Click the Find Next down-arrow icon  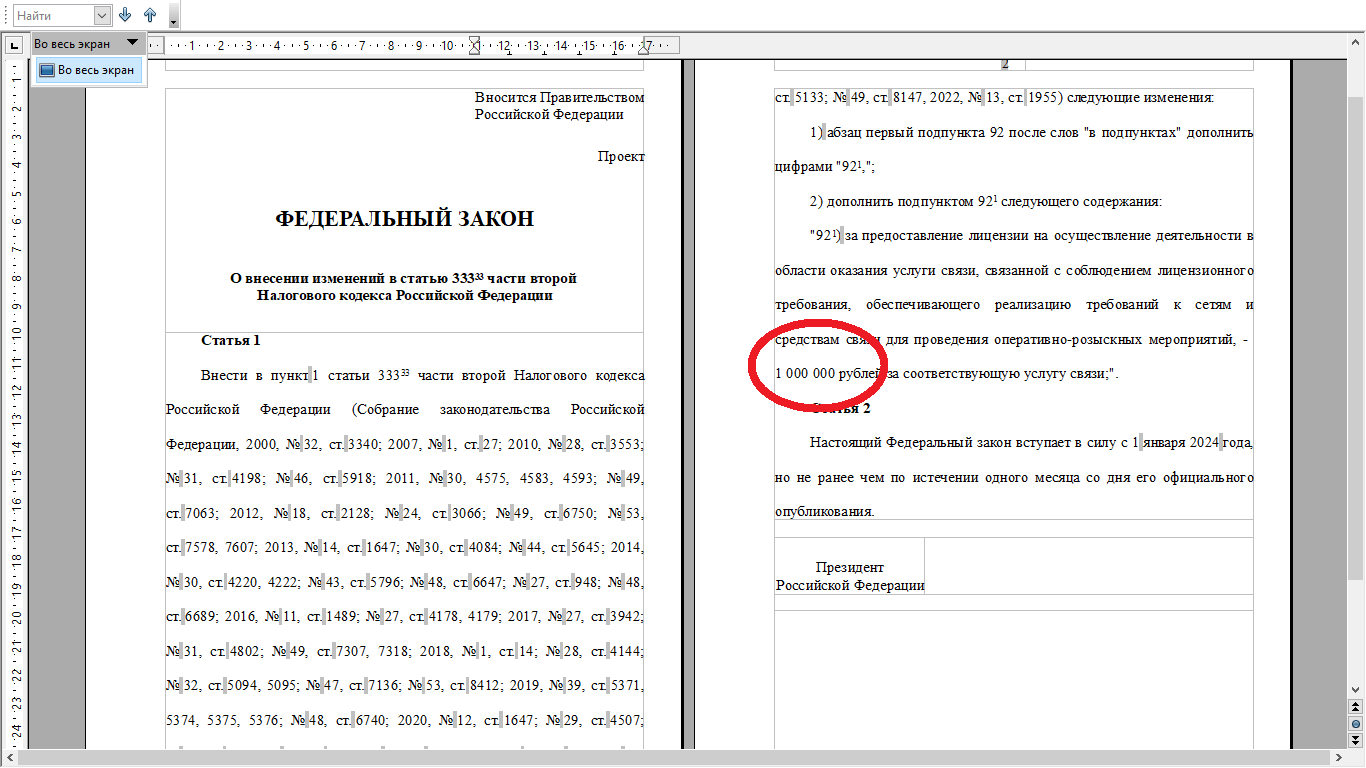(x=126, y=15)
